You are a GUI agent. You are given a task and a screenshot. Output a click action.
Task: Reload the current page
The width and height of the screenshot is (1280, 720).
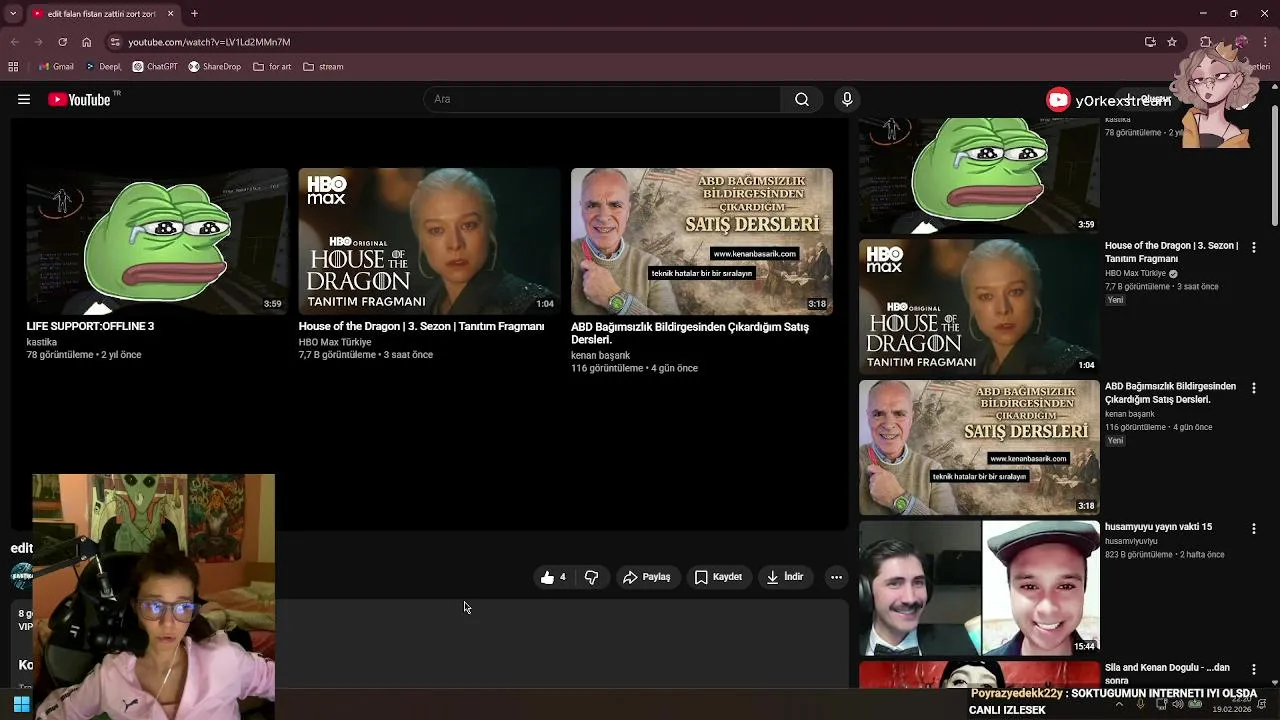62,42
